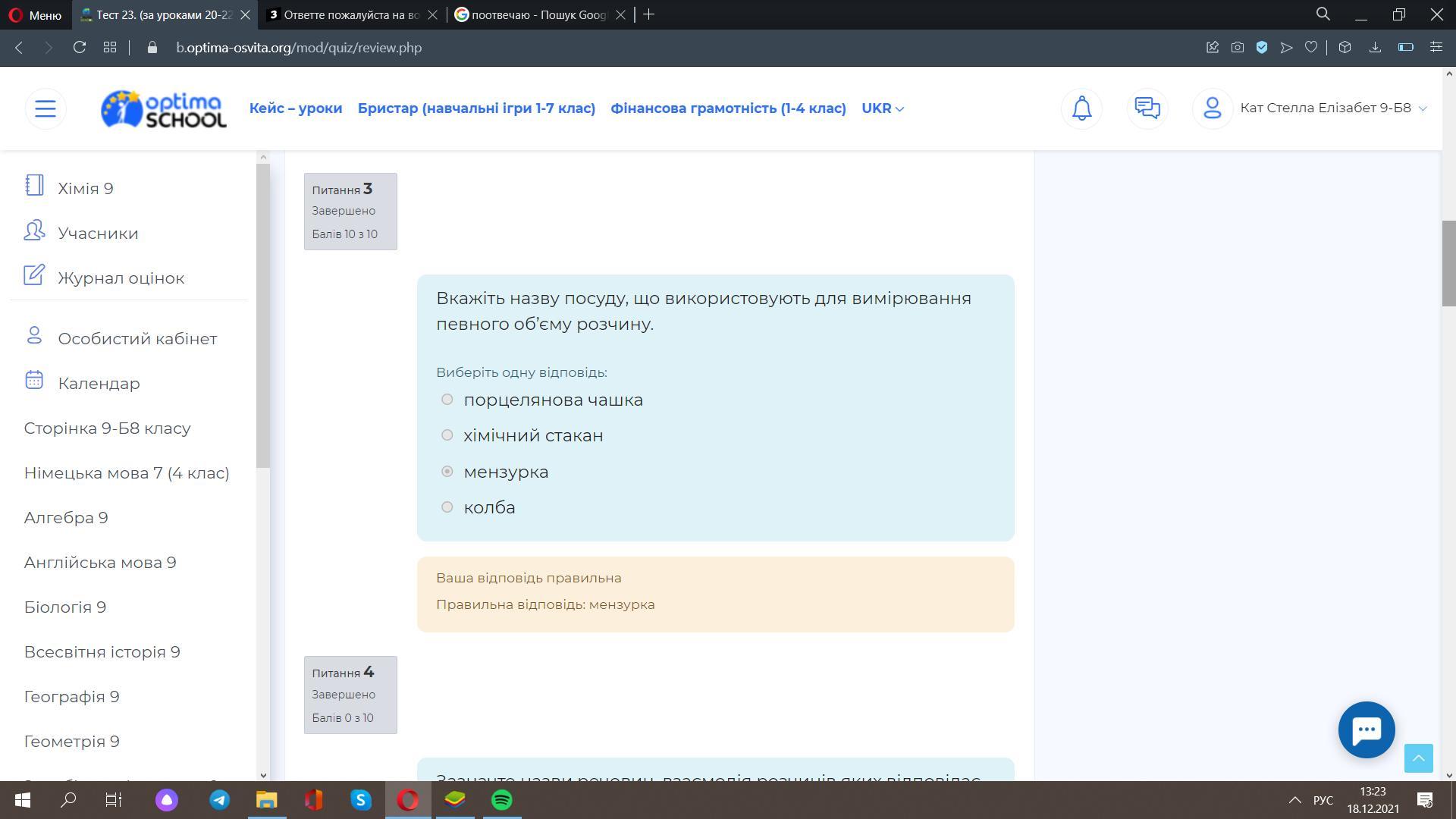The width and height of the screenshot is (1456, 819).
Task: Click the scroll-to-top arrow button
Action: point(1418,758)
